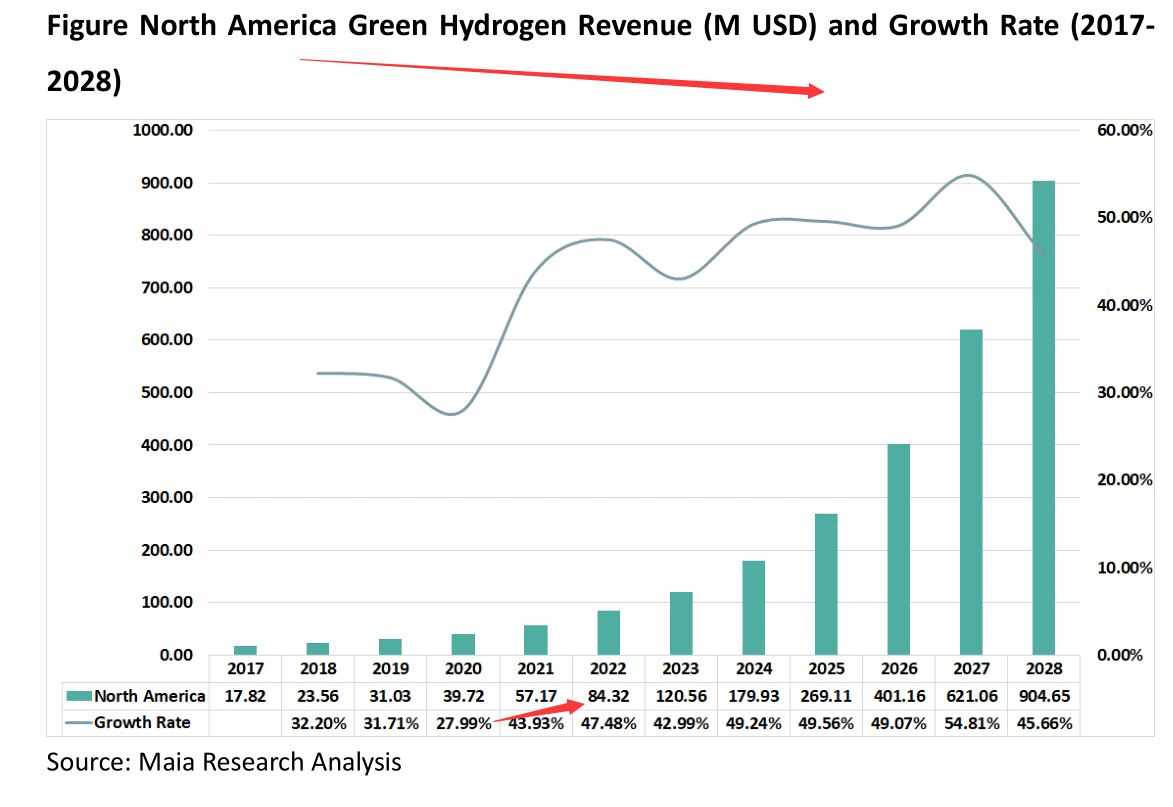Image resolution: width=1173 pixels, height=807 pixels.
Task: Click the 401.16 revenue cell for 2026
Action: click(x=899, y=696)
